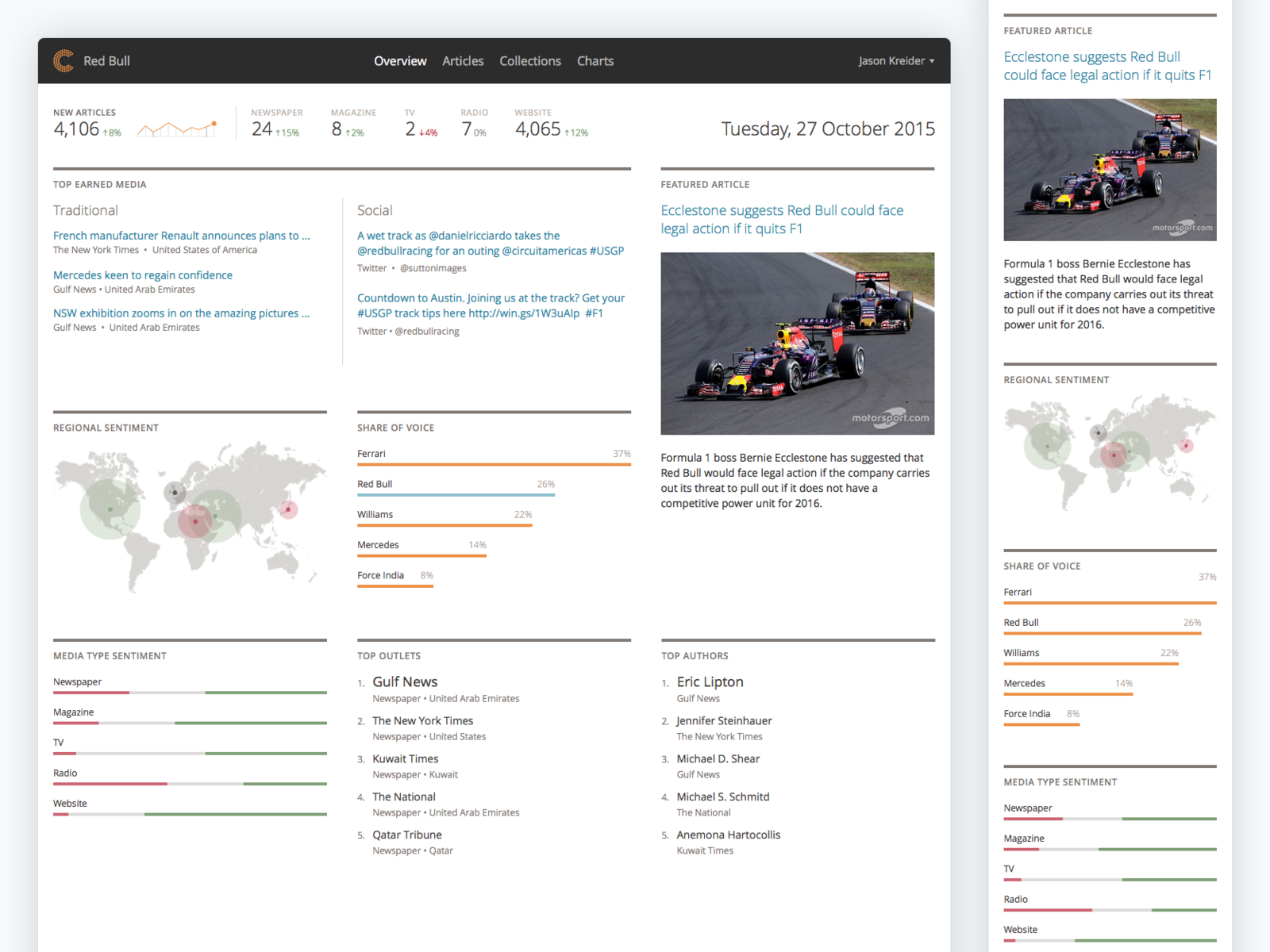The width and height of the screenshot is (1270, 952).
Task: Click the Gulf News top outlet link
Action: coord(405,681)
